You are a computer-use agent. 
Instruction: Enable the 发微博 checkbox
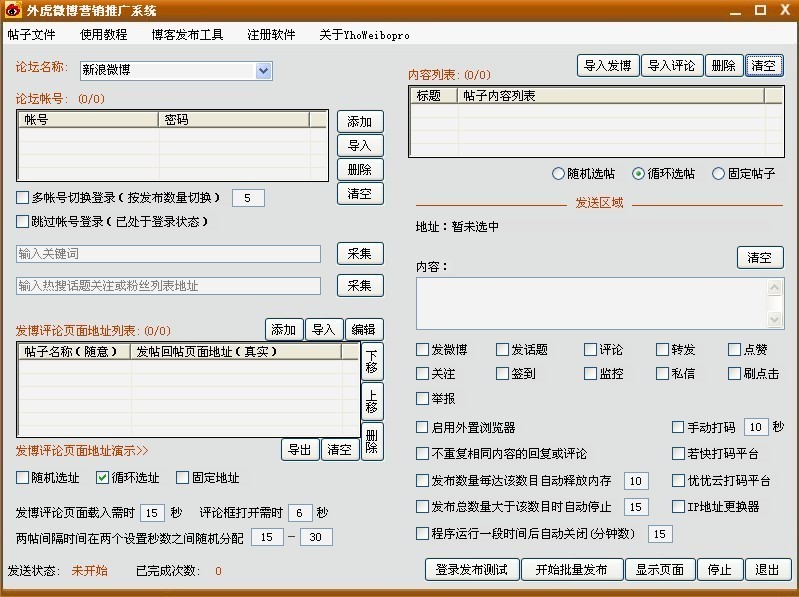click(422, 350)
